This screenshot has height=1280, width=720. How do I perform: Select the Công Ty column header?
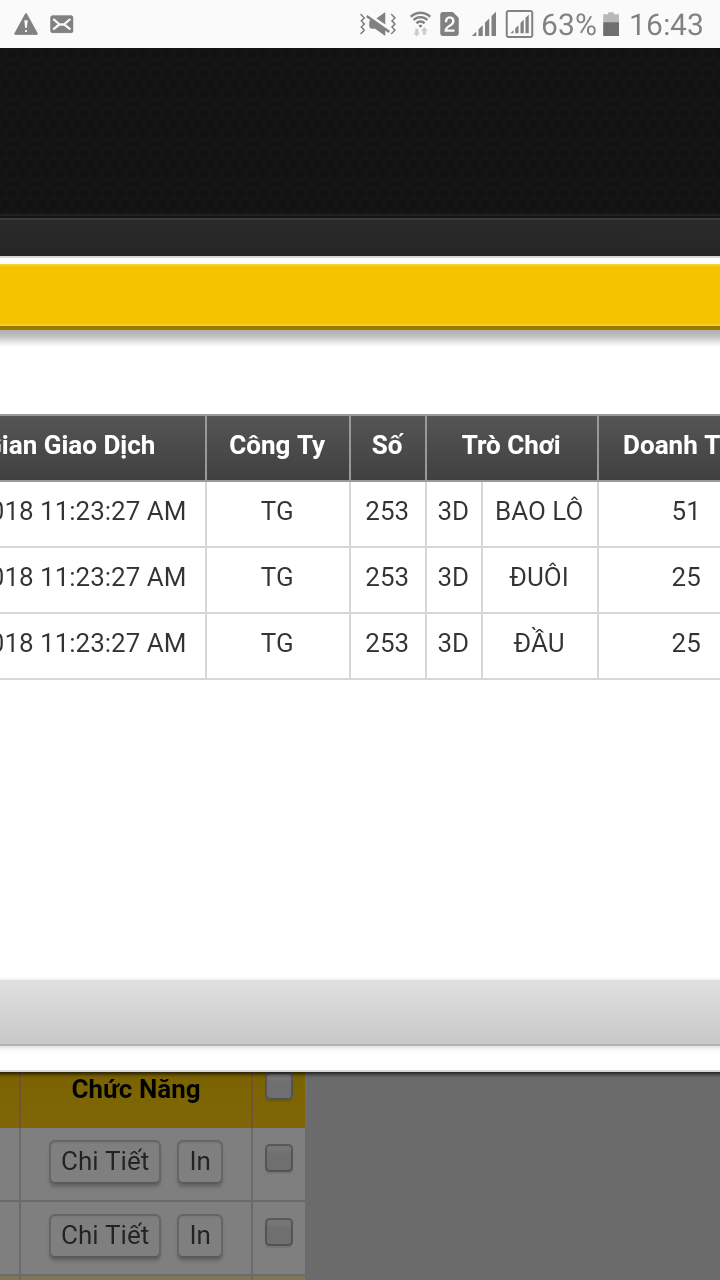click(278, 446)
